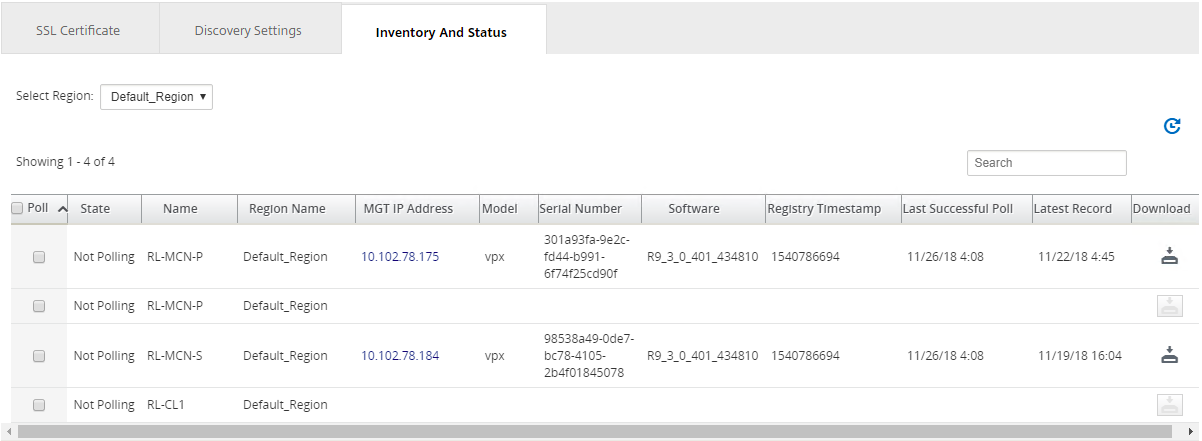This screenshot has height=441, width=1202.
Task: Download record for the 10.102.78.175 row
Action: pyautogui.click(x=1169, y=256)
